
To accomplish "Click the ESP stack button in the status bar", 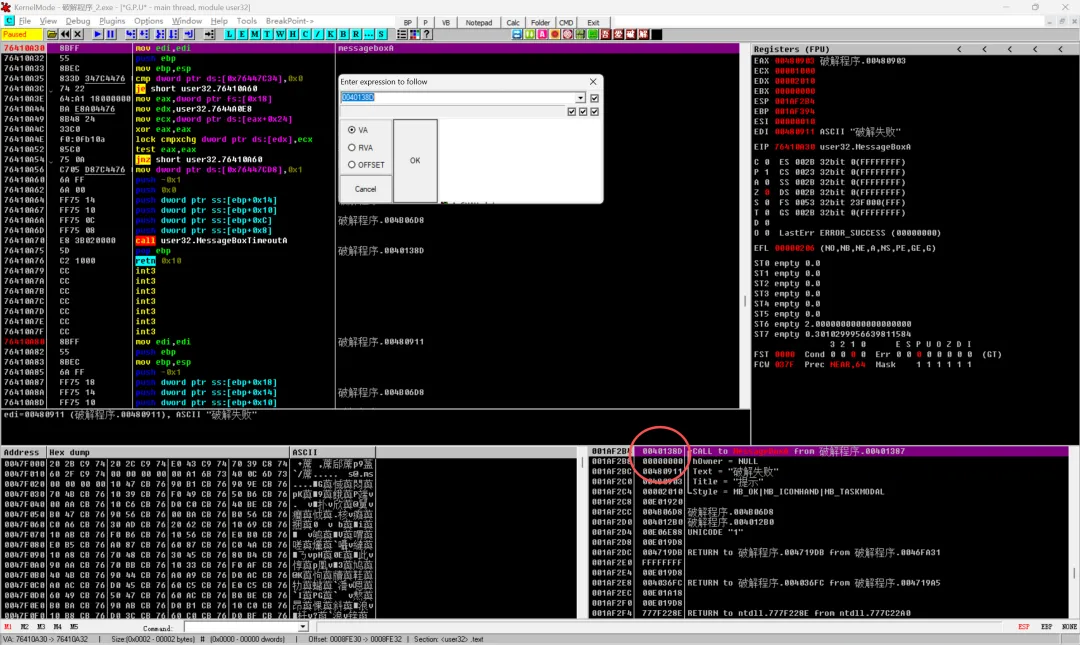I will pos(1024,627).
